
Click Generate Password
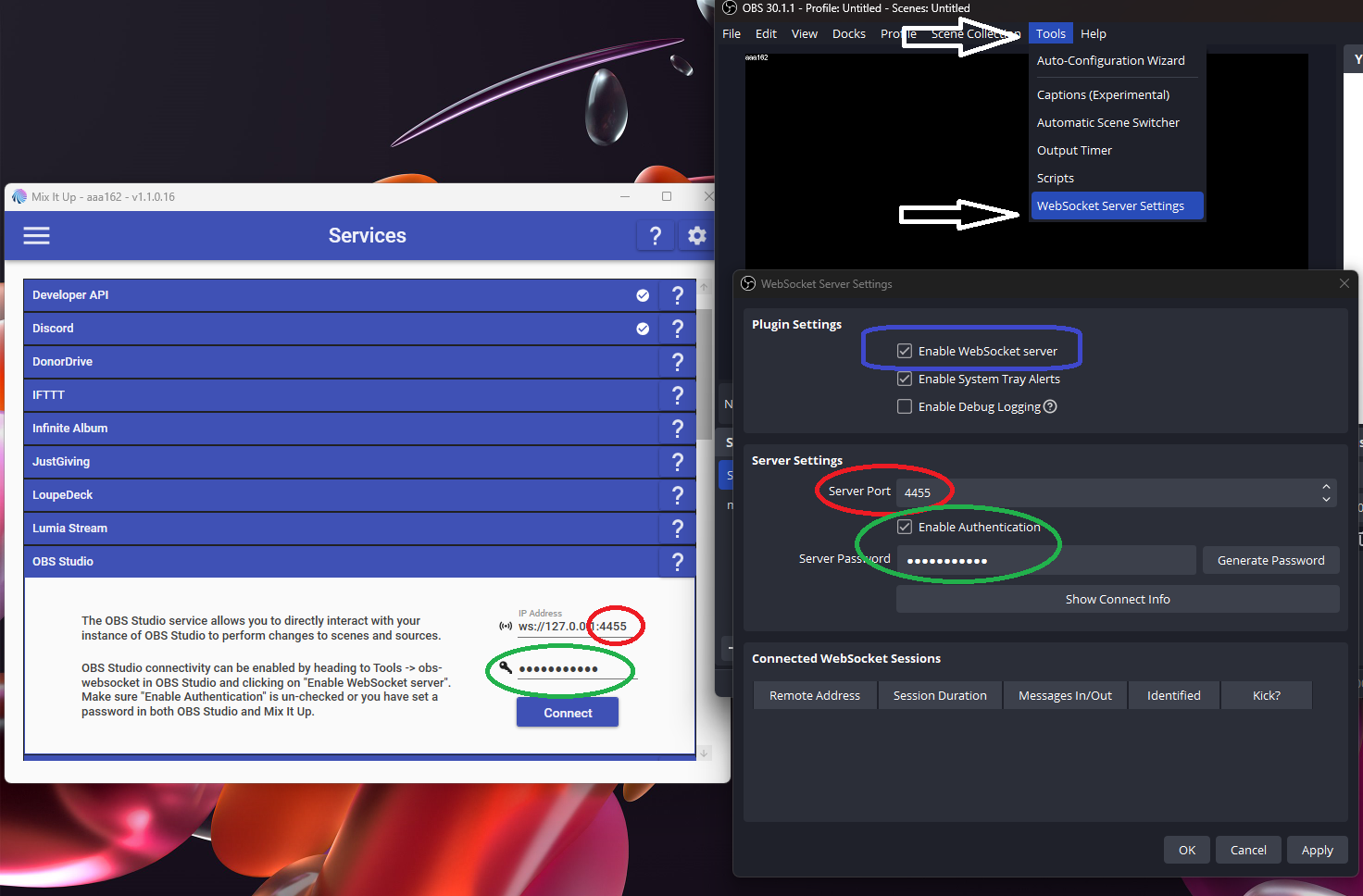(1270, 559)
